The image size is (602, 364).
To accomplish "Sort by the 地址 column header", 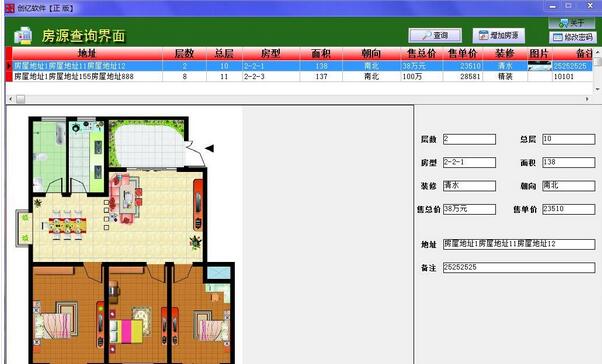I will point(87,53).
